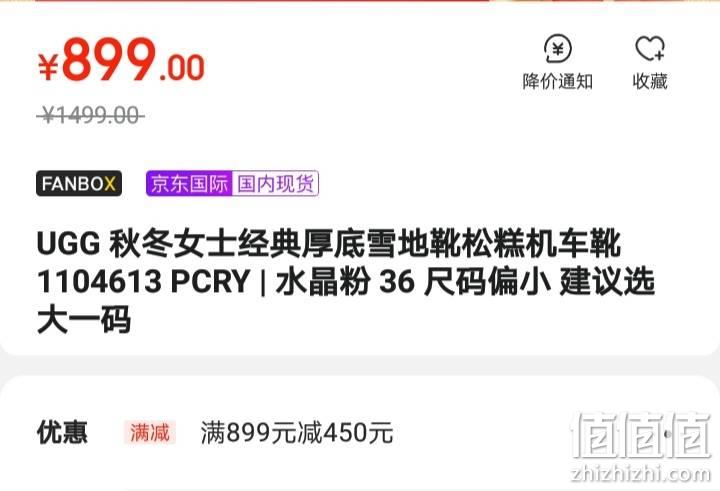Open the 满899元减450元 promotion details
The image size is (720, 491).
tap(297, 433)
